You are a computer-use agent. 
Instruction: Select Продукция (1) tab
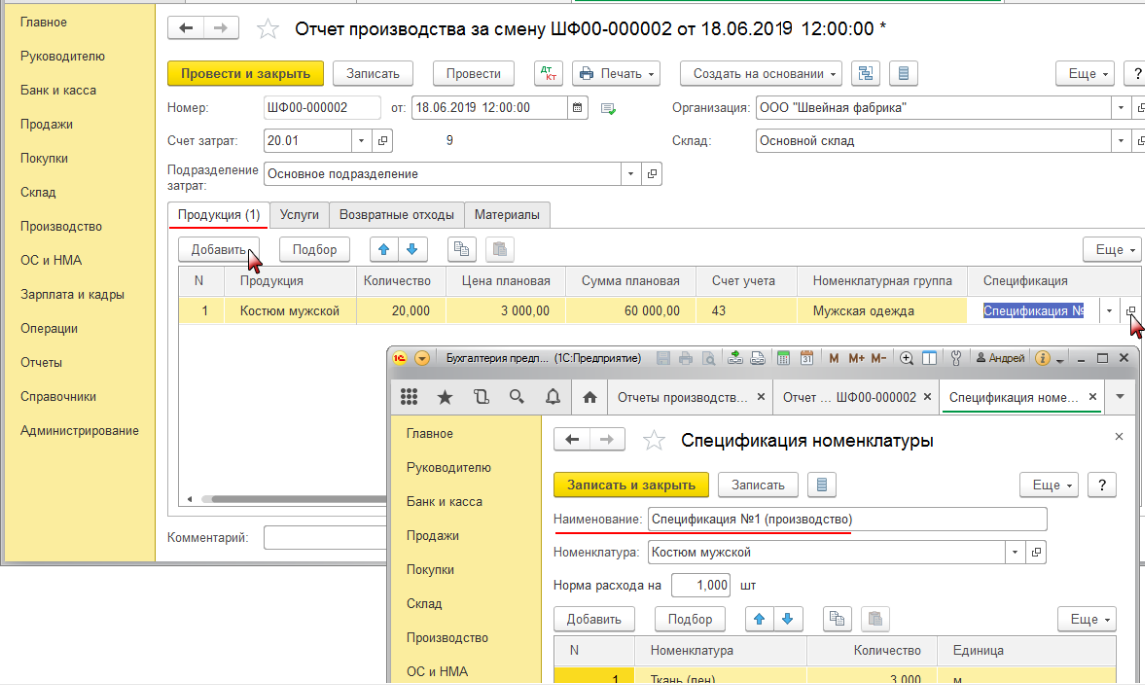[x=219, y=215]
